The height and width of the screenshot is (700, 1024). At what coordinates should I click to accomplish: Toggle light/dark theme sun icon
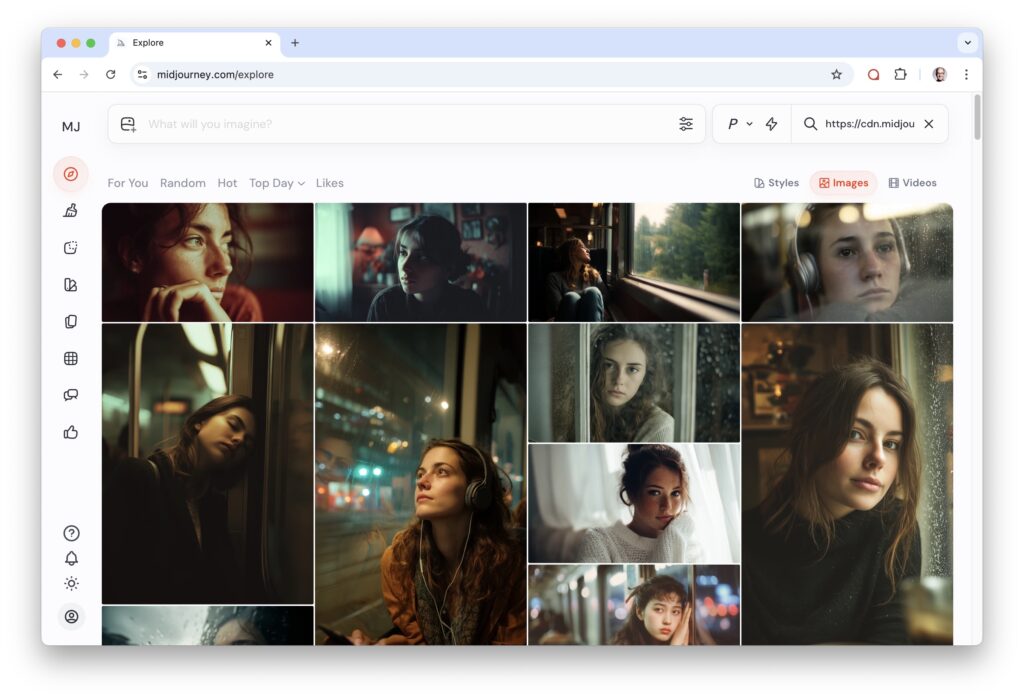click(x=71, y=583)
